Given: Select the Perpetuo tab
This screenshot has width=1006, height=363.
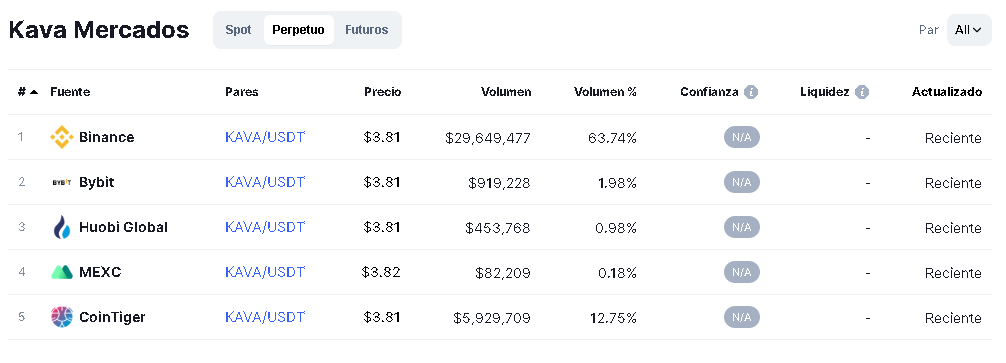Looking at the screenshot, I should pyautogui.click(x=298, y=30).
